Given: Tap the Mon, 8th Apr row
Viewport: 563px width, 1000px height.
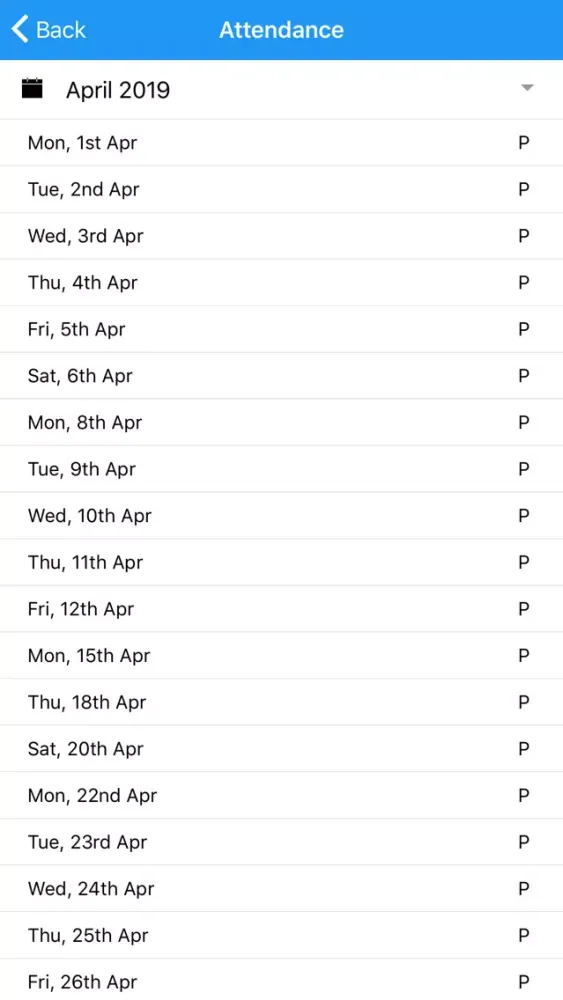Looking at the screenshot, I should tap(281, 422).
